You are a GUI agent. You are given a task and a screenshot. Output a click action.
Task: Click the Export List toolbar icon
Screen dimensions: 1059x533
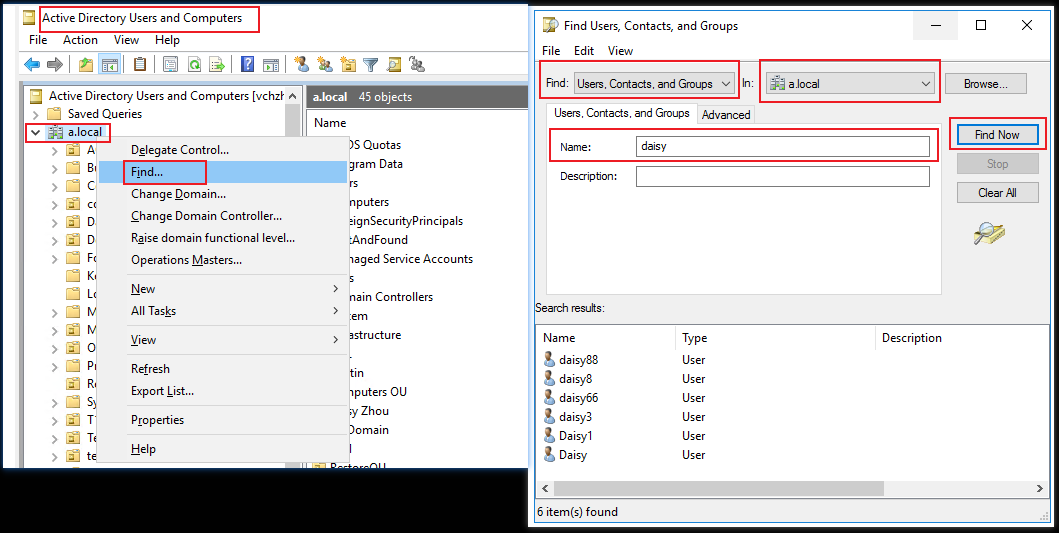pyautogui.click(x=217, y=64)
